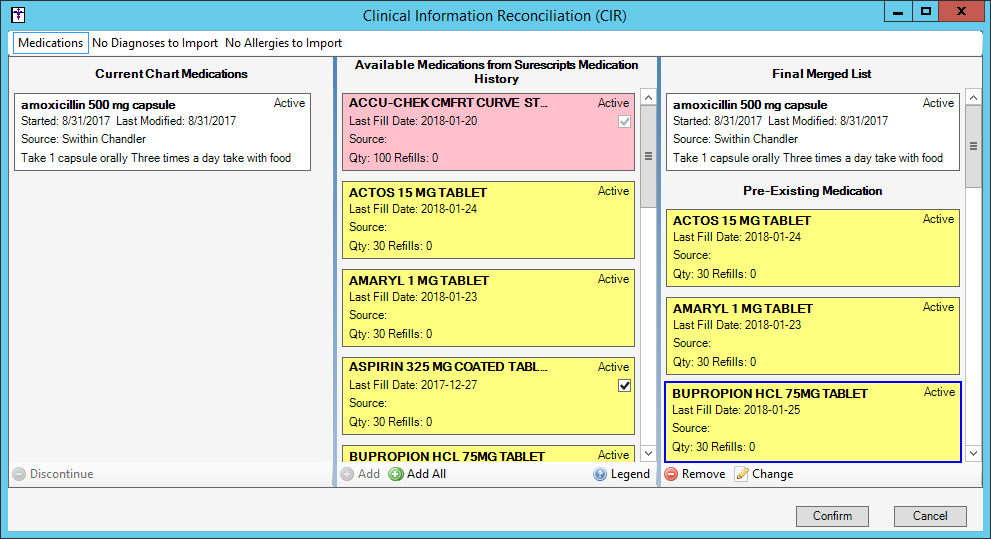Click the Add button label
Image resolution: width=991 pixels, height=539 pixels.
[x=368, y=474]
